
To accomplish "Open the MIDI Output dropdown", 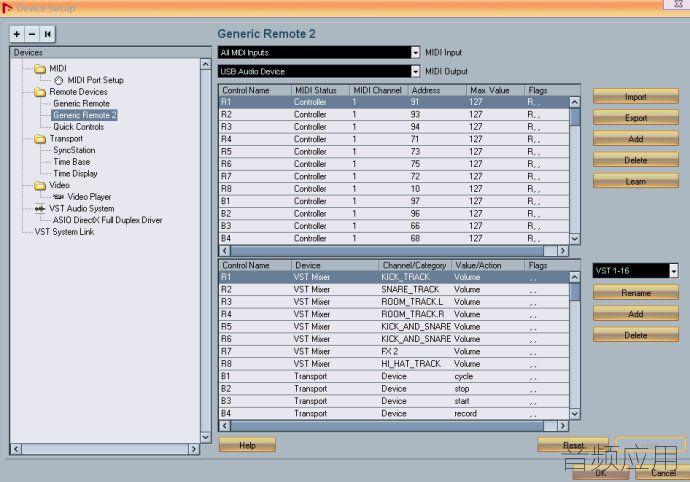I will (415, 71).
